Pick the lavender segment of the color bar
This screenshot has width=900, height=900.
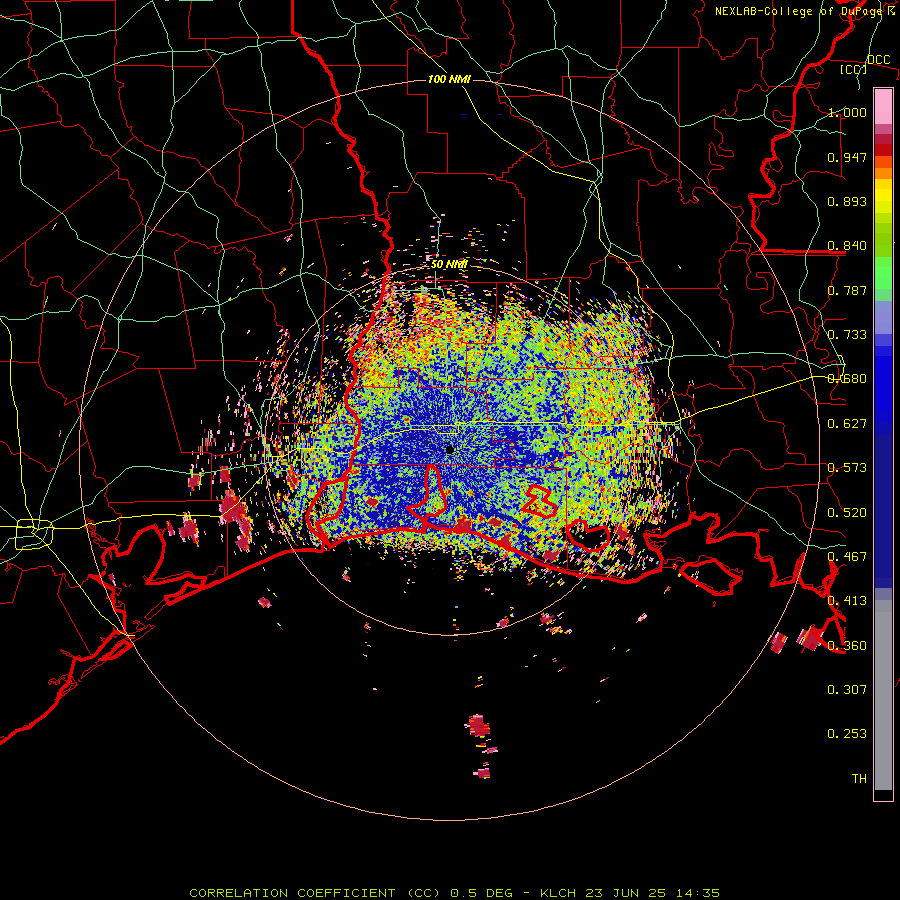[x=883, y=317]
